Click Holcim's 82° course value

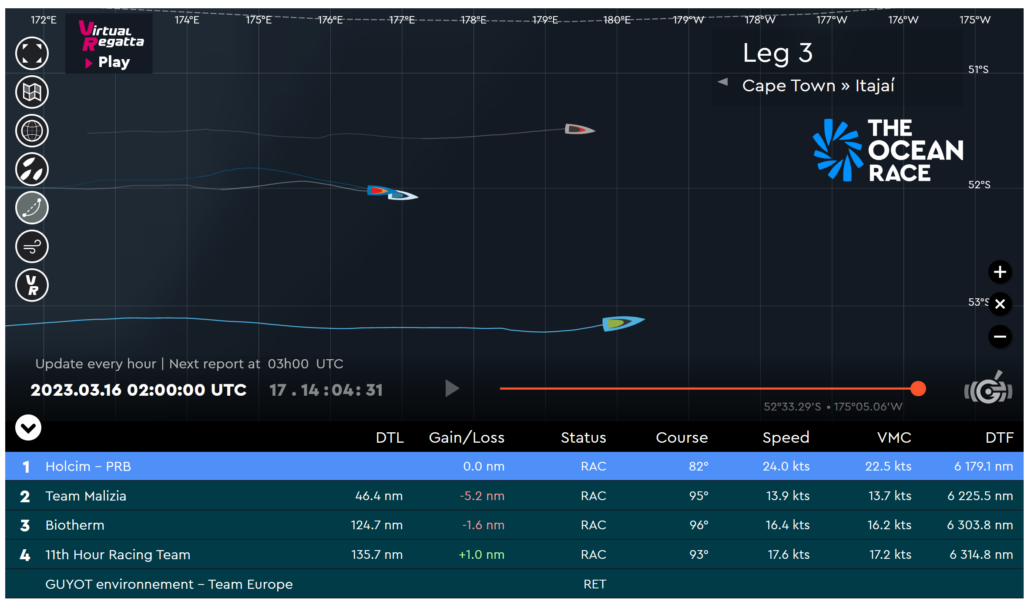pos(698,466)
